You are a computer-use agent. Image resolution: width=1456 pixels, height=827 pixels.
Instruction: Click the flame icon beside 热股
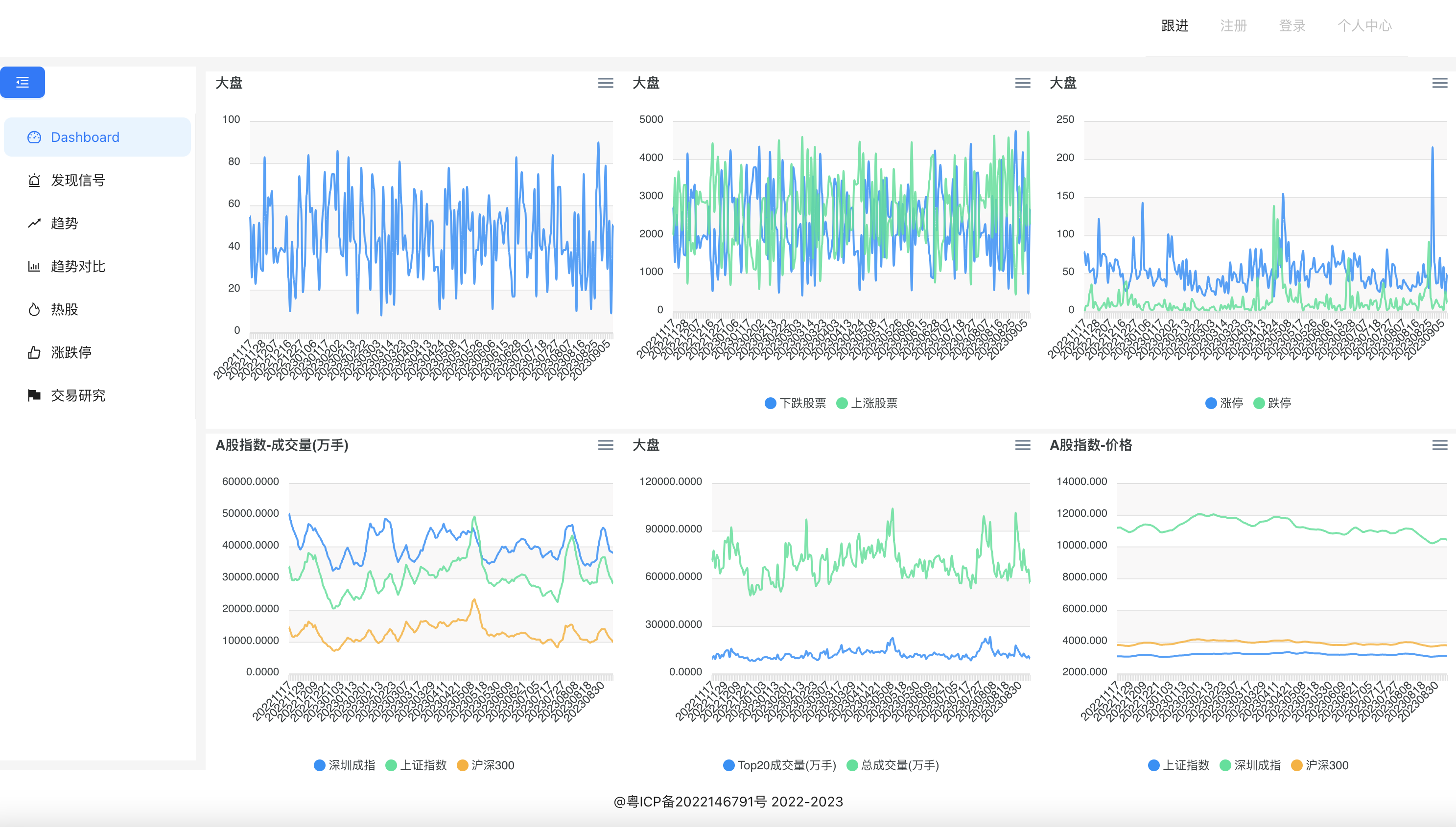point(34,310)
